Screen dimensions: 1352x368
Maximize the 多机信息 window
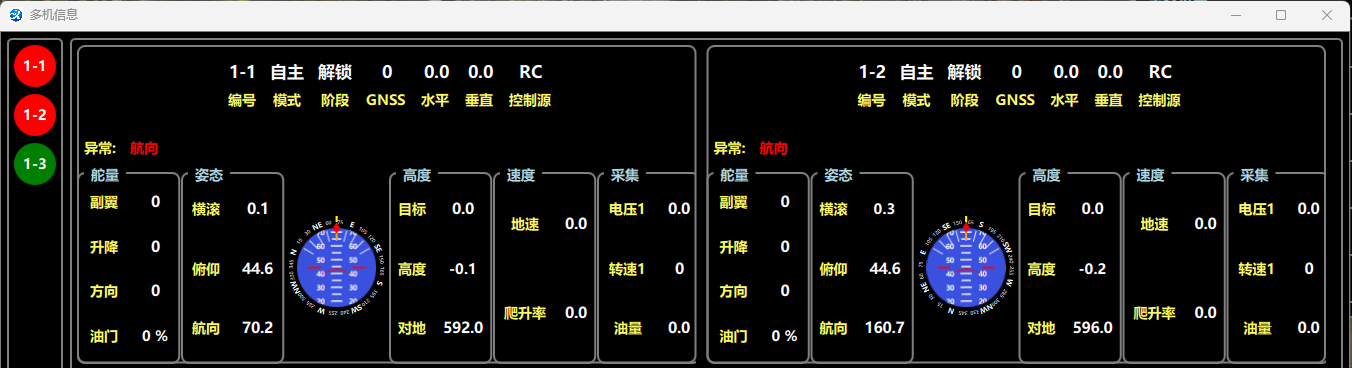point(1281,15)
